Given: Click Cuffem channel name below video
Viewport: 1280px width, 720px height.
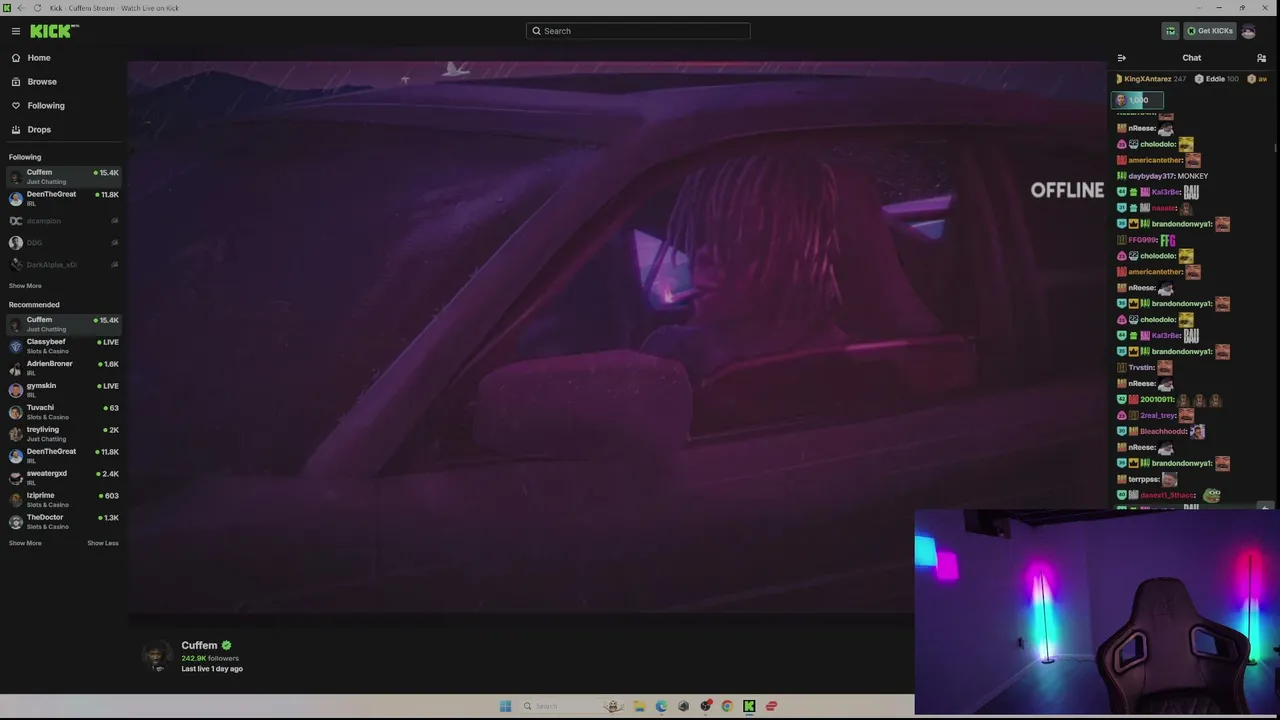Looking at the screenshot, I should 199,646.
